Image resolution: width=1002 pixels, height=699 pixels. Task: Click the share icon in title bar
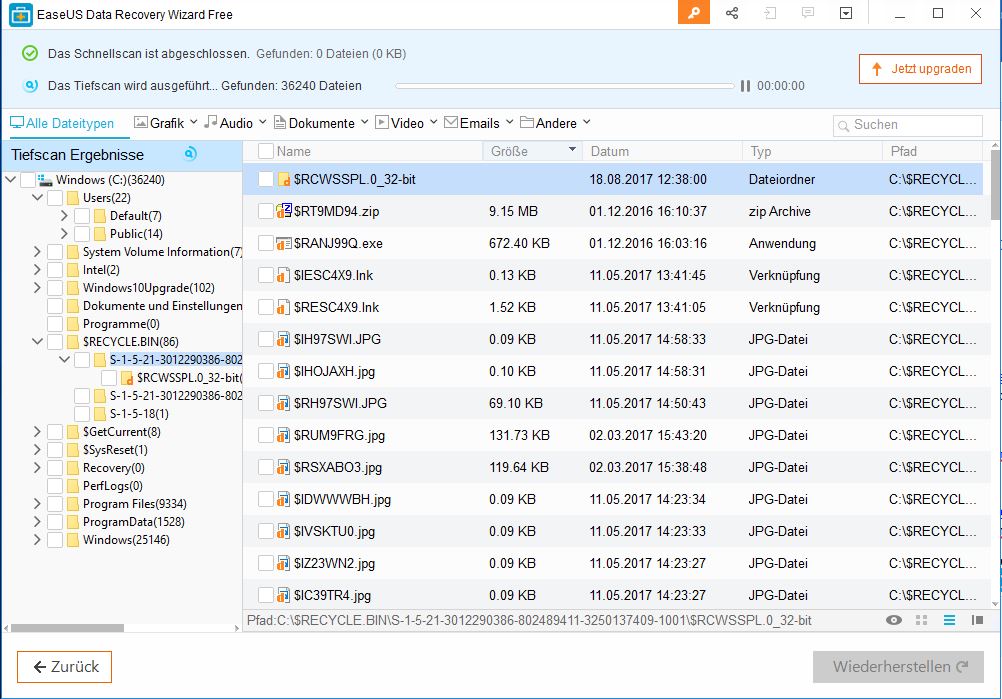[x=733, y=13]
